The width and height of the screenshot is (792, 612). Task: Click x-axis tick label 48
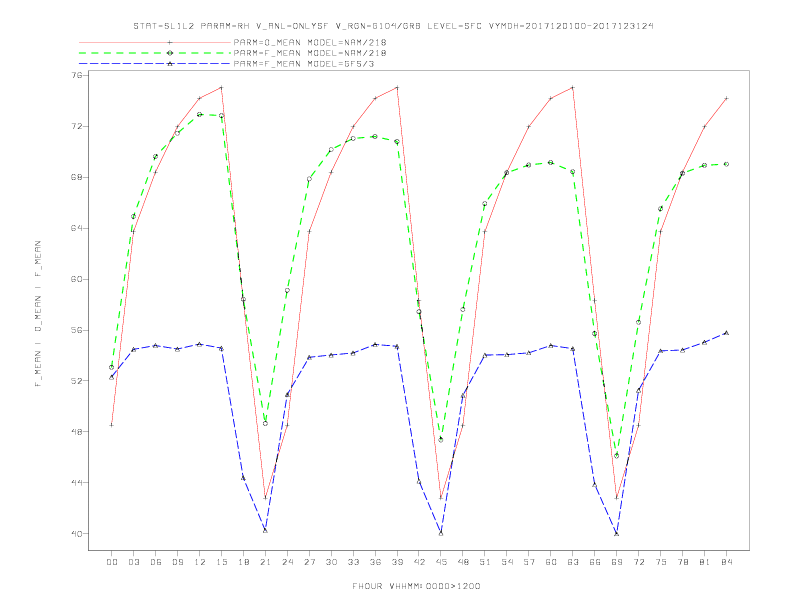[463, 562]
